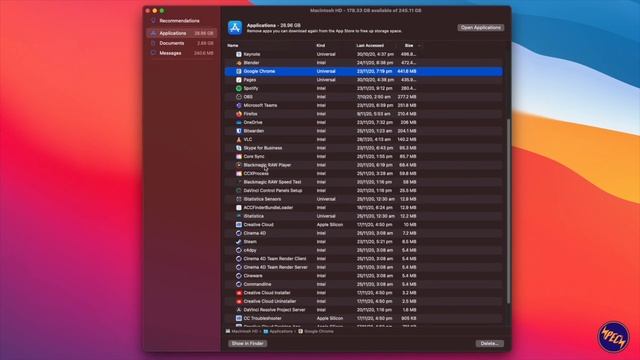Click the Universal kind cell for Keynote
The height and width of the screenshot is (360, 640).
tap(326, 54)
